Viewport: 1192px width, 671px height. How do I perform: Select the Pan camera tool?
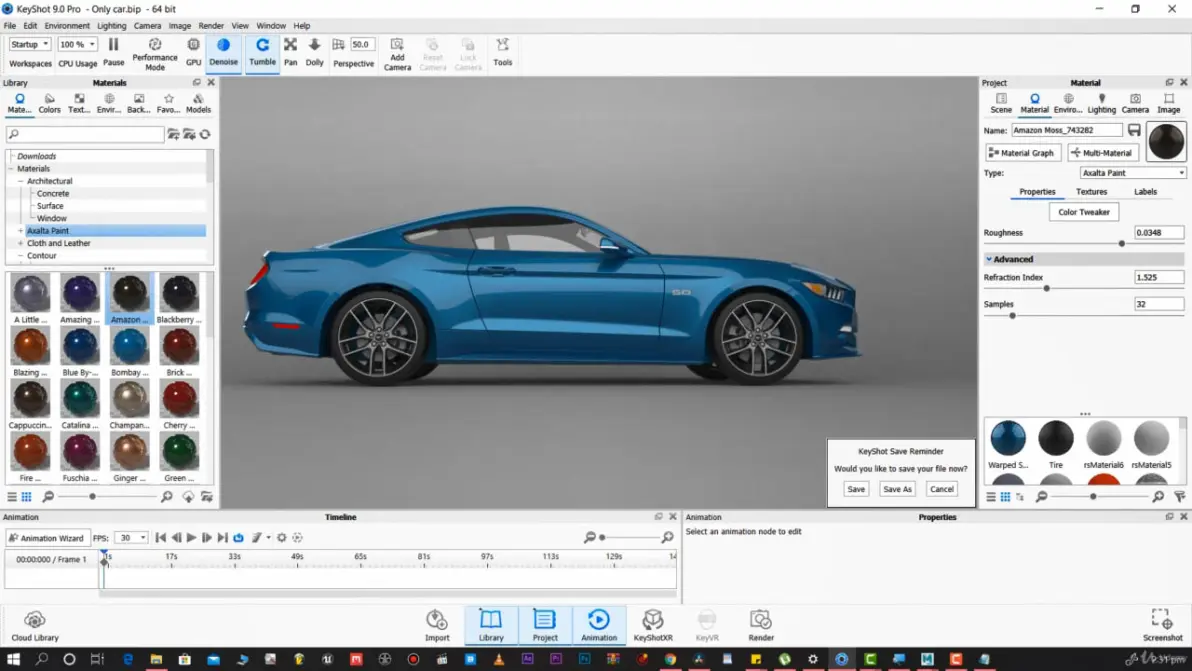click(x=290, y=52)
